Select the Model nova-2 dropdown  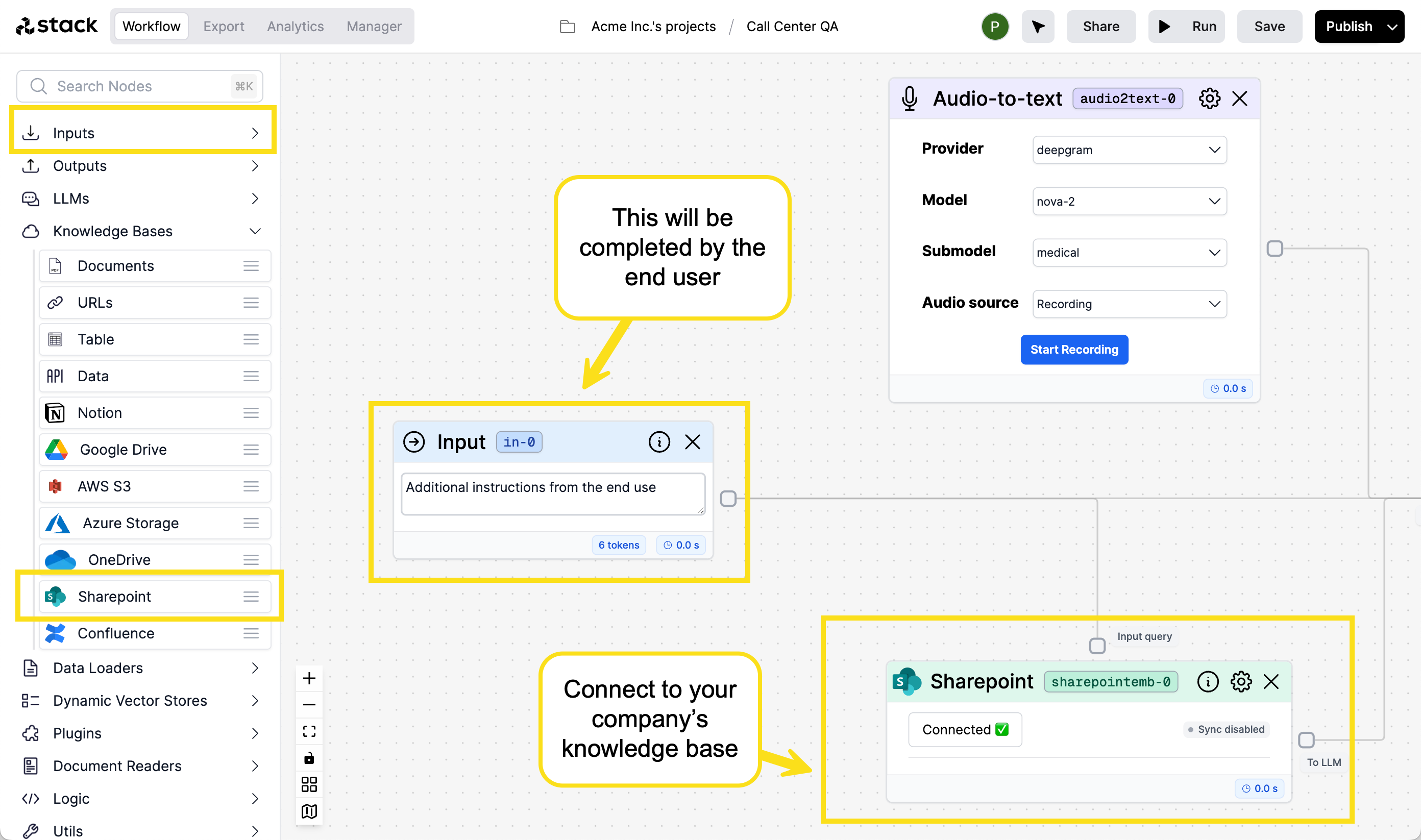[1127, 201]
